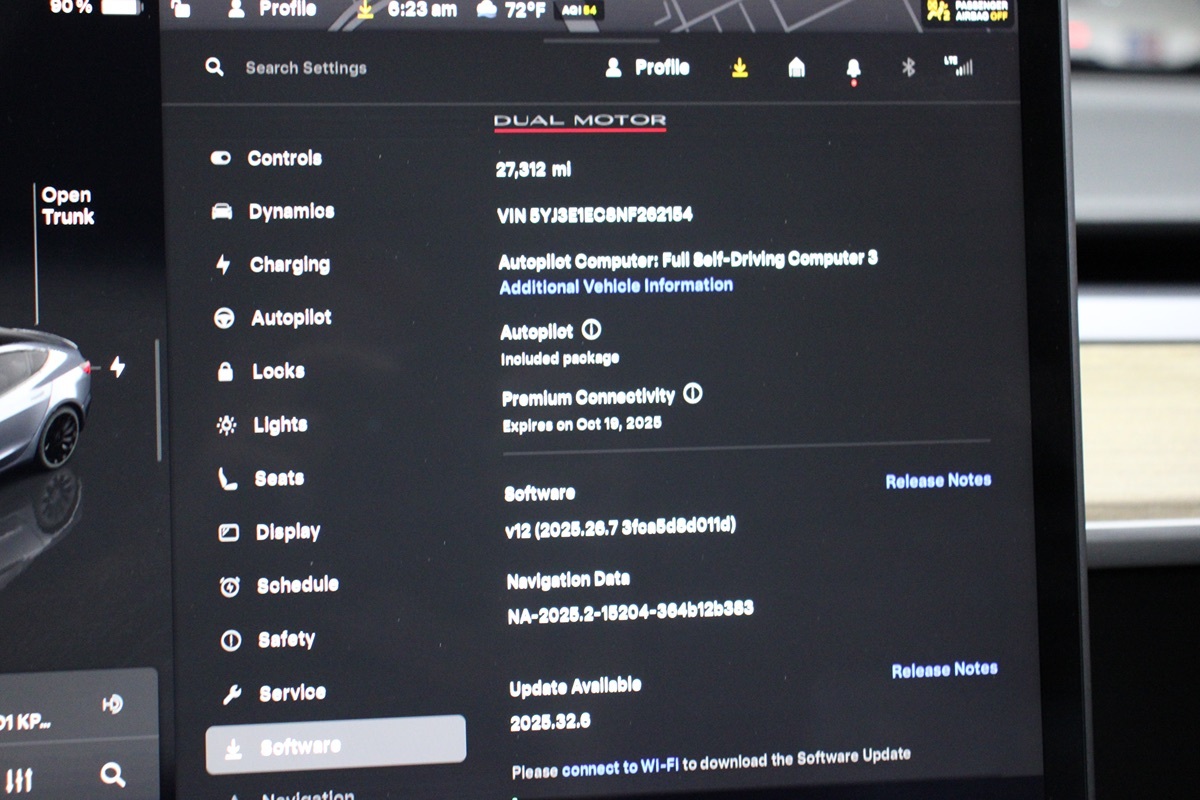Tap the Bluetooth icon
The width and height of the screenshot is (1200, 800).
tap(908, 67)
